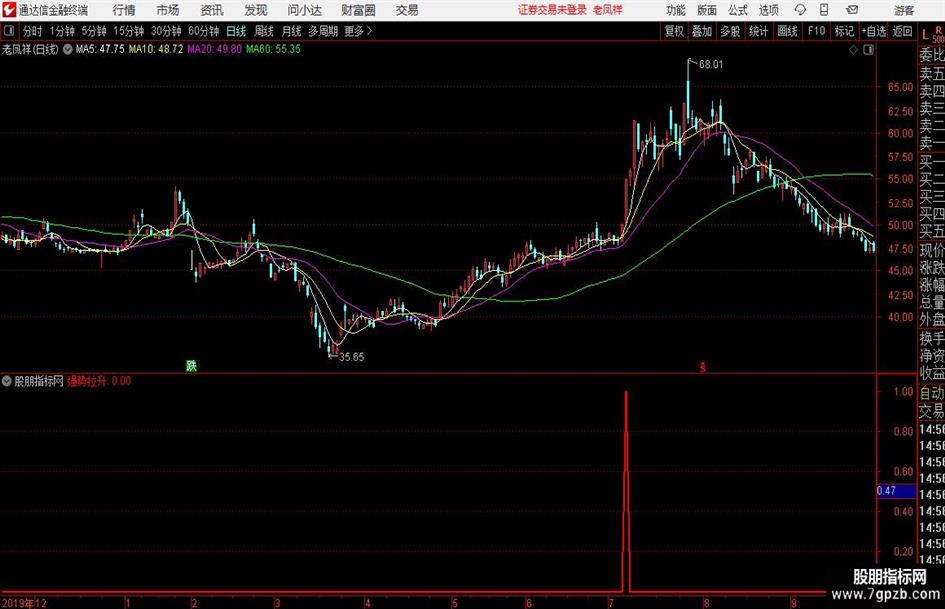
Task: Switch to 分时 chart period
Action: (33, 31)
